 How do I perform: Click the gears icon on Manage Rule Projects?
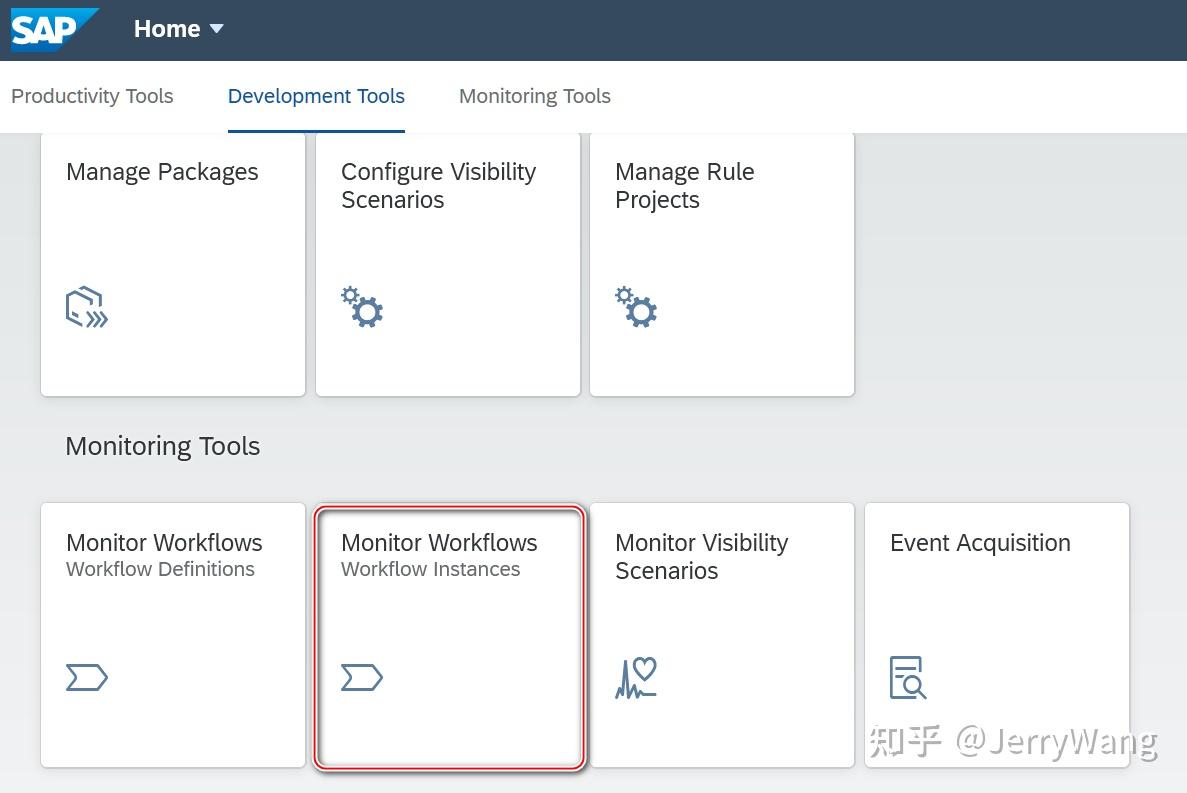coord(636,308)
